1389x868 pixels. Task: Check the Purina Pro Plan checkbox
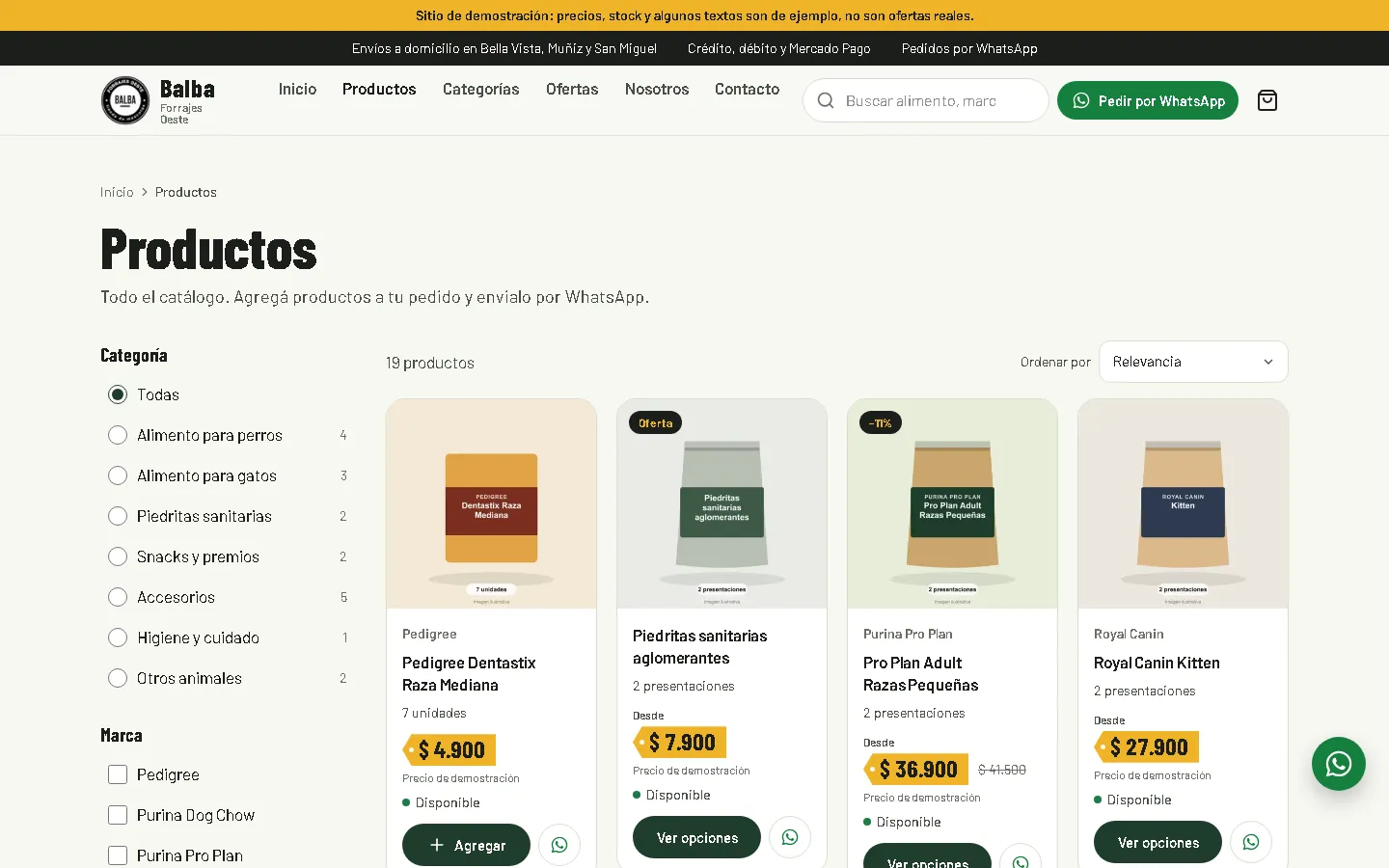coord(118,855)
